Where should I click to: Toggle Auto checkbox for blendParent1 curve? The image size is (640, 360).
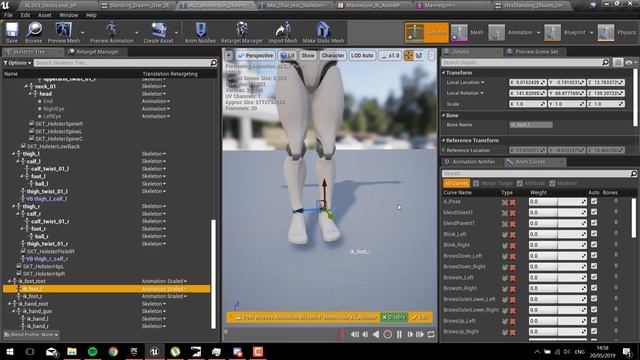594,223
